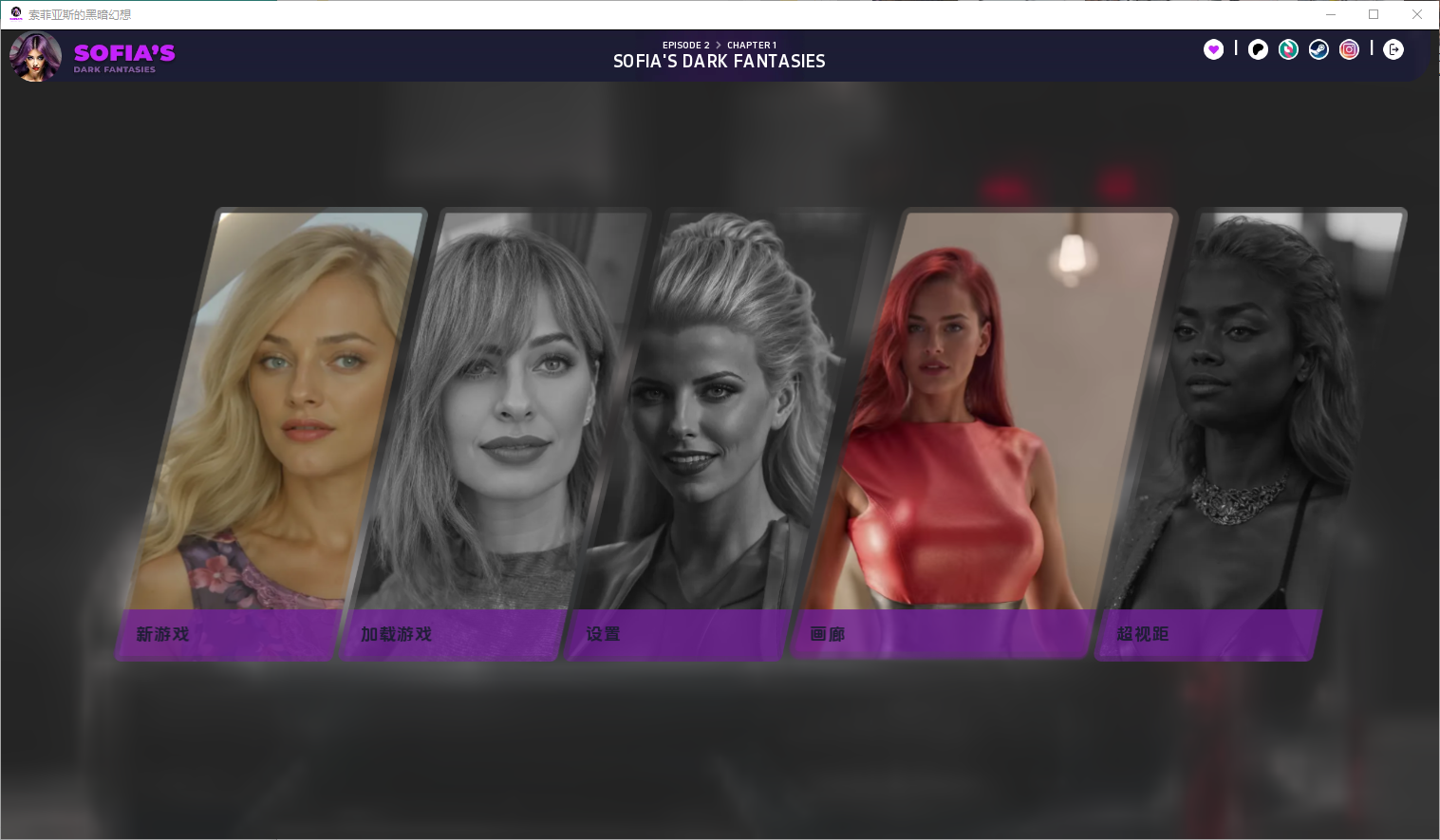Open the Steam page icon

(x=1318, y=49)
